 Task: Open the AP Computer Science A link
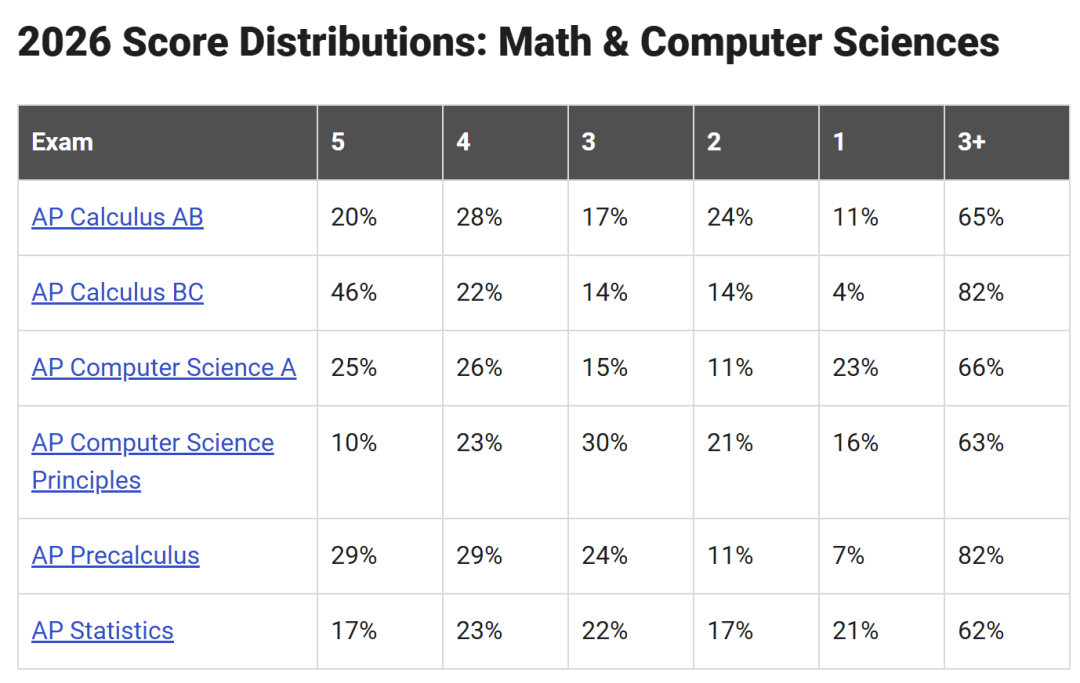tap(164, 367)
